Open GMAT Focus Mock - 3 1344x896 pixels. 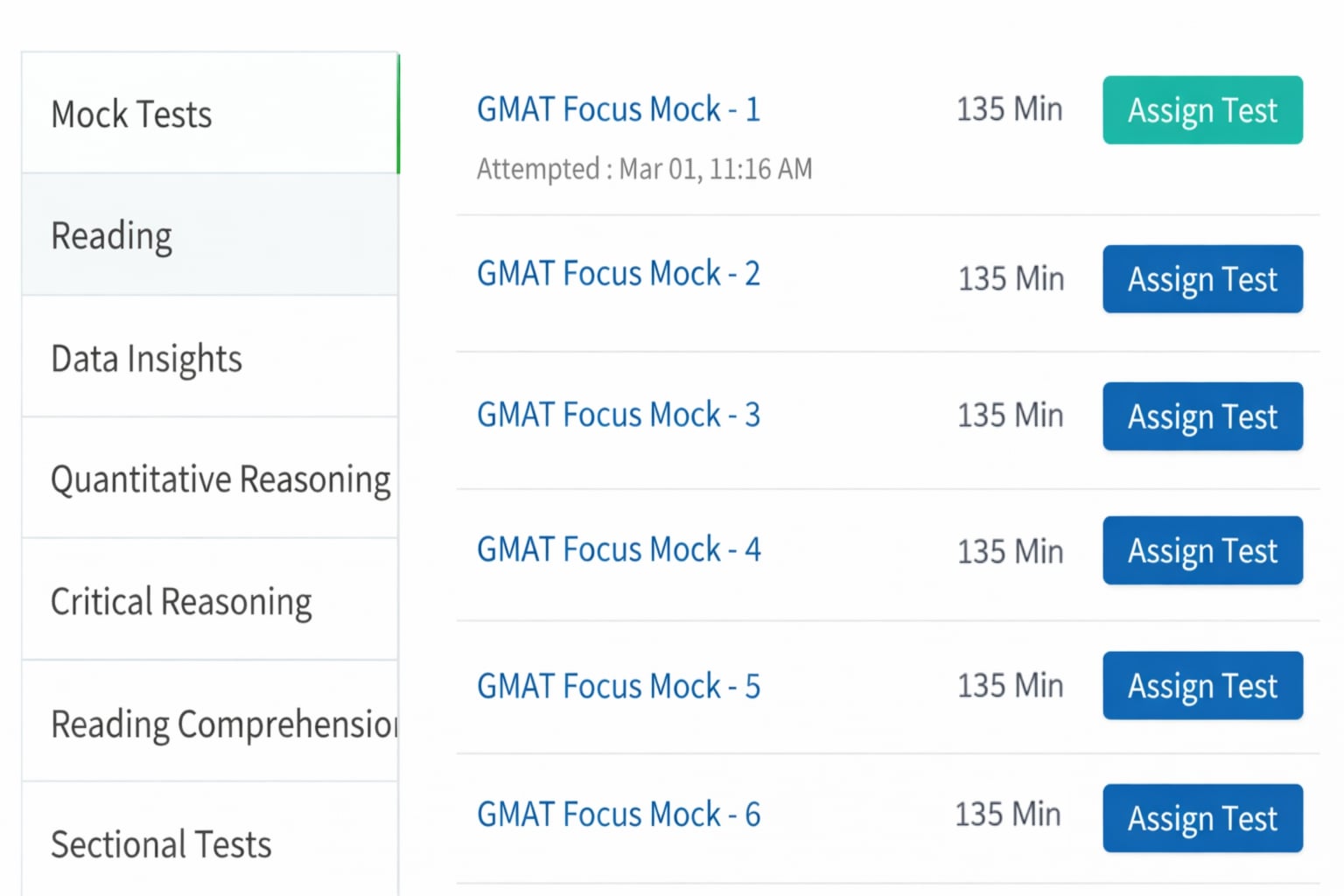[619, 415]
